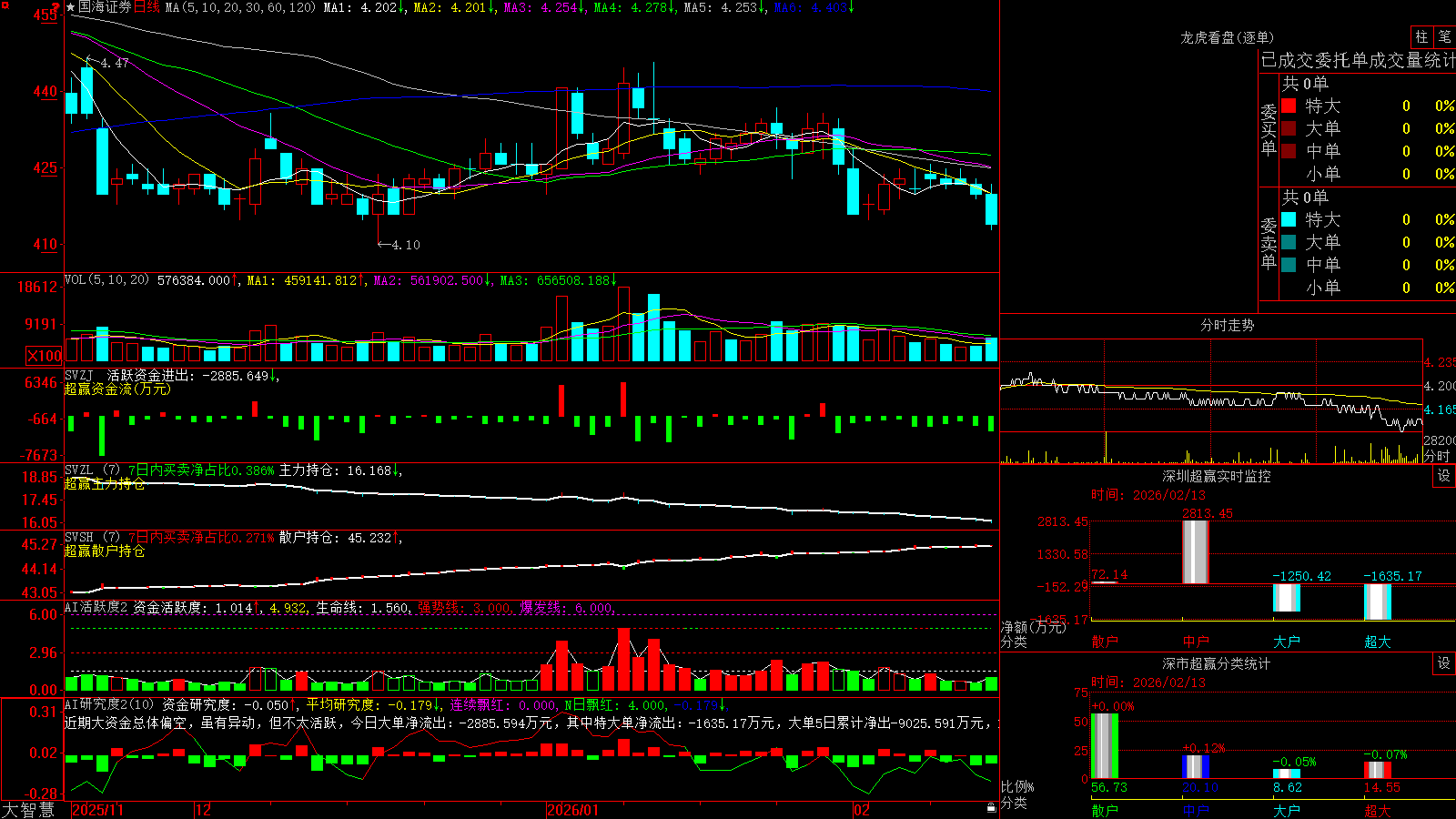1456x819 pixels.
Task: Open the AI活跃度2 indicator label
Action: 96,608
